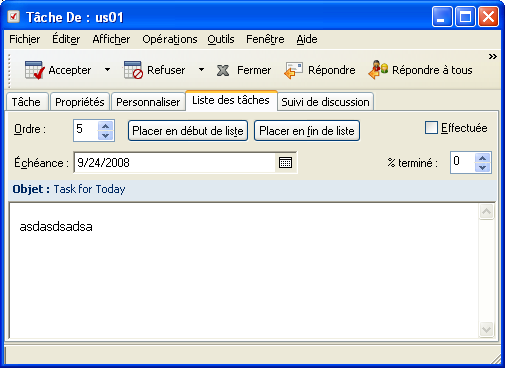Increase the Ordre value with the up arrow

click(106, 126)
